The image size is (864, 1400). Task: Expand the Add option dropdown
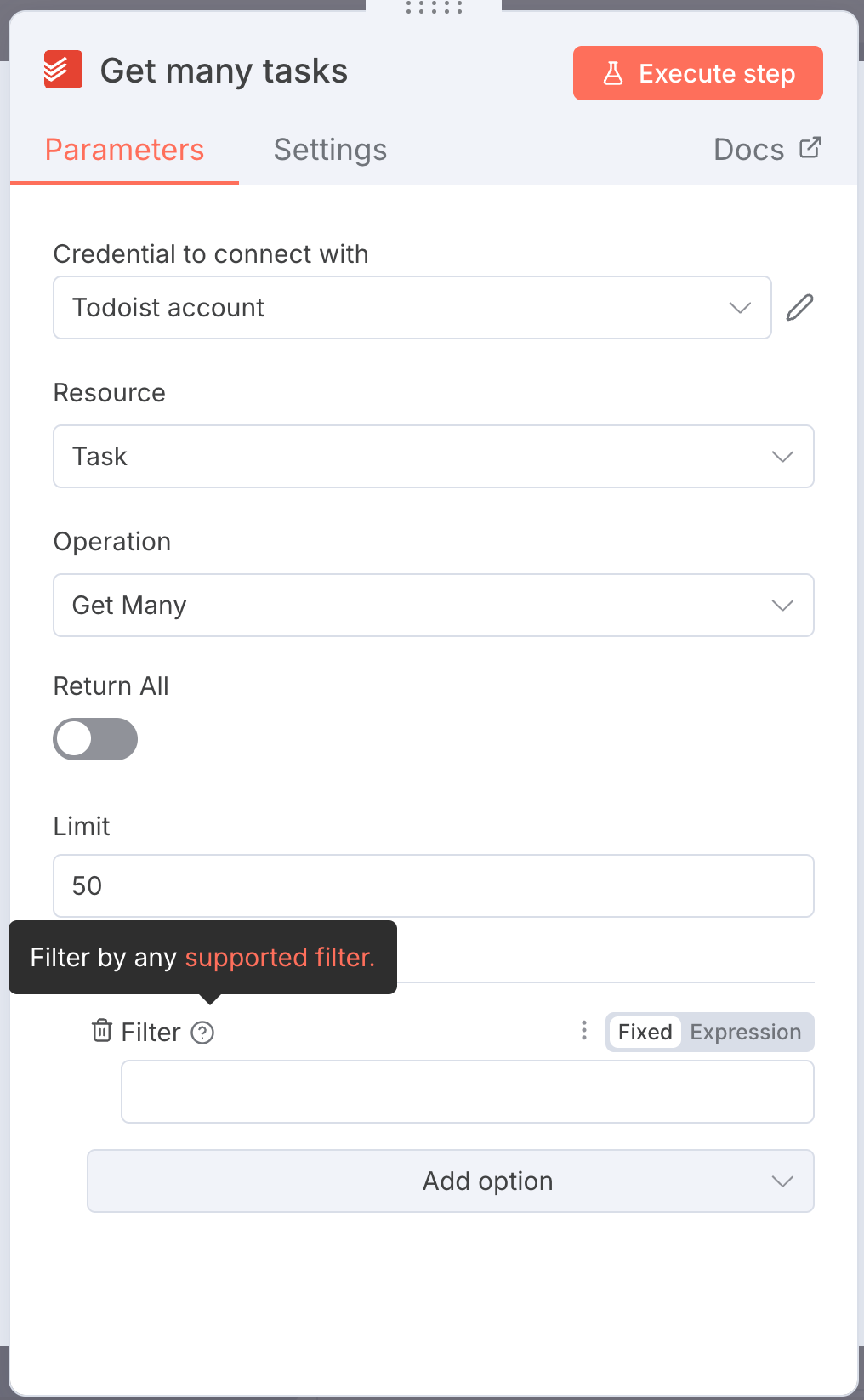(x=451, y=1181)
